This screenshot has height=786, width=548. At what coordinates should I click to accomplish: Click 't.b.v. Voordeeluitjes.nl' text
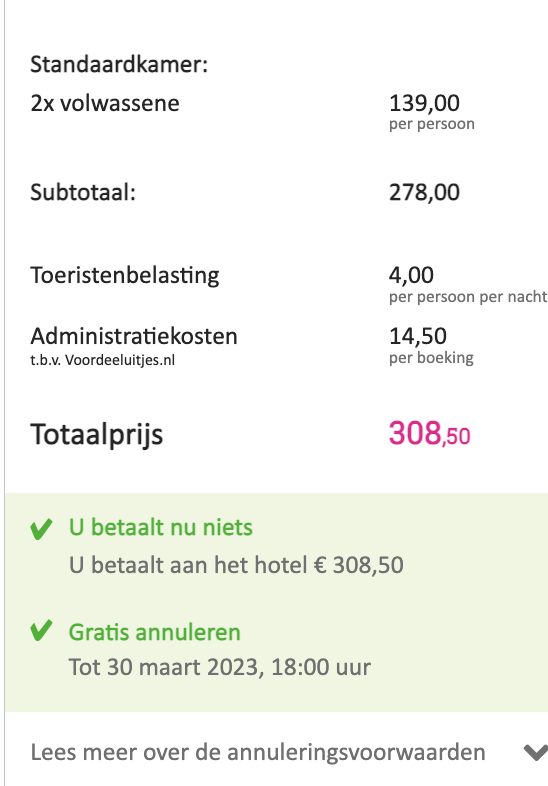(102, 360)
